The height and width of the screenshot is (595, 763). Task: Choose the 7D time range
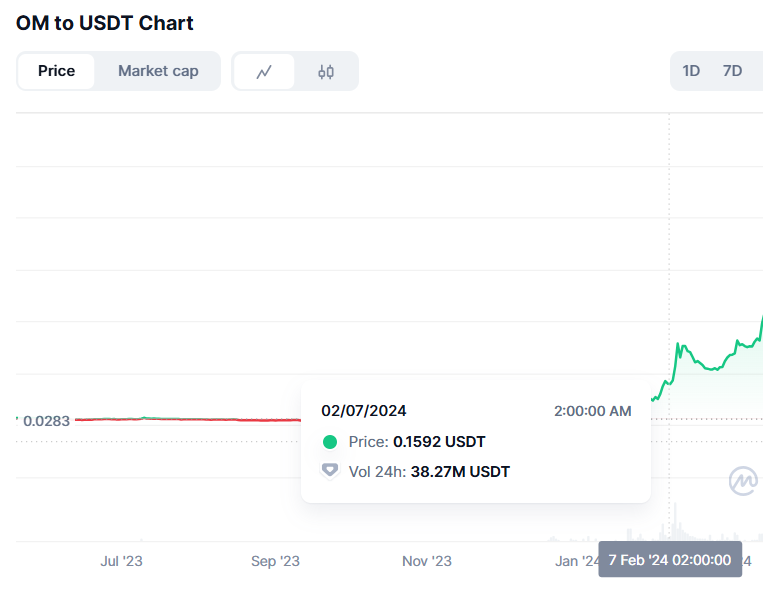tap(732, 71)
